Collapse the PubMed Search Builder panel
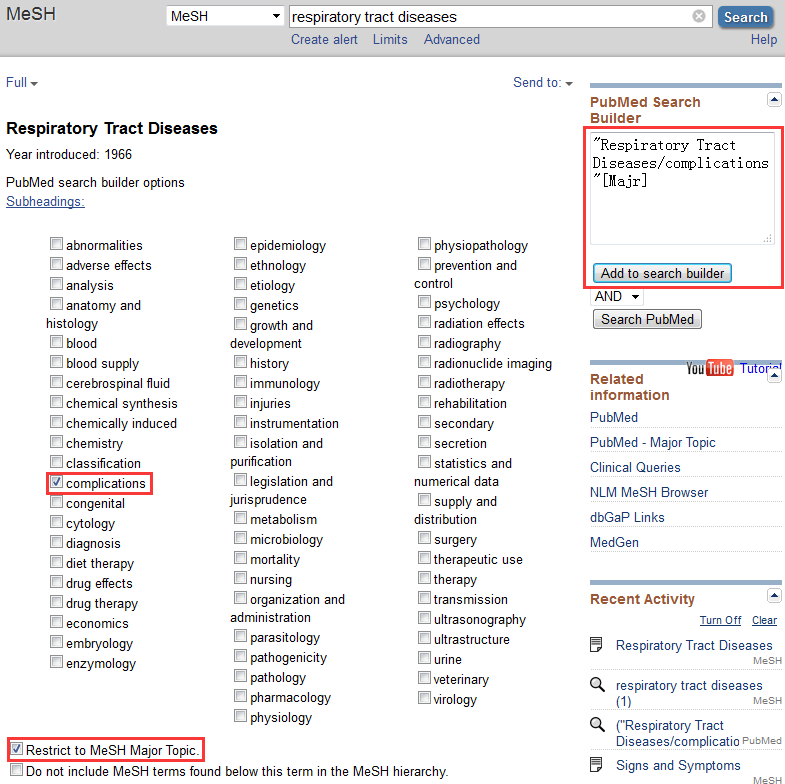785x784 pixels. coord(773,99)
